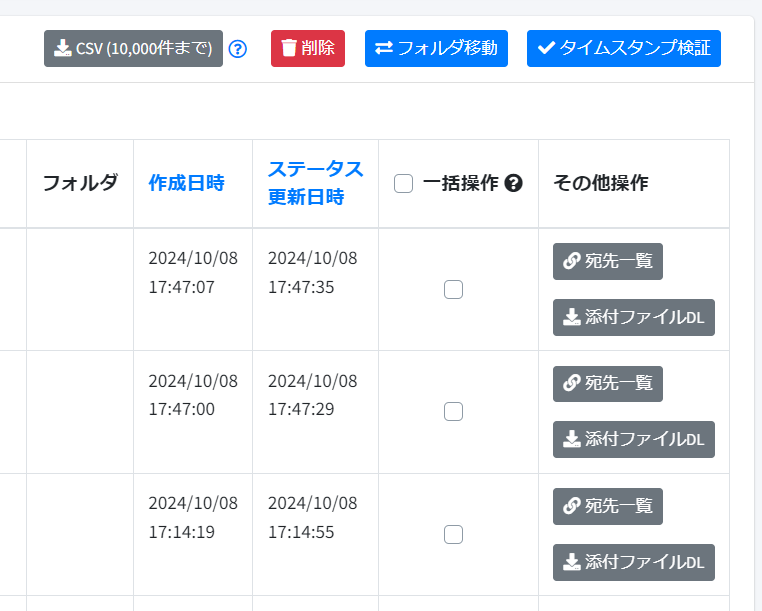This screenshot has width=762, height=611.
Task: Open 宛先一覧 for the 17:47:00 row
Action: click(x=607, y=383)
